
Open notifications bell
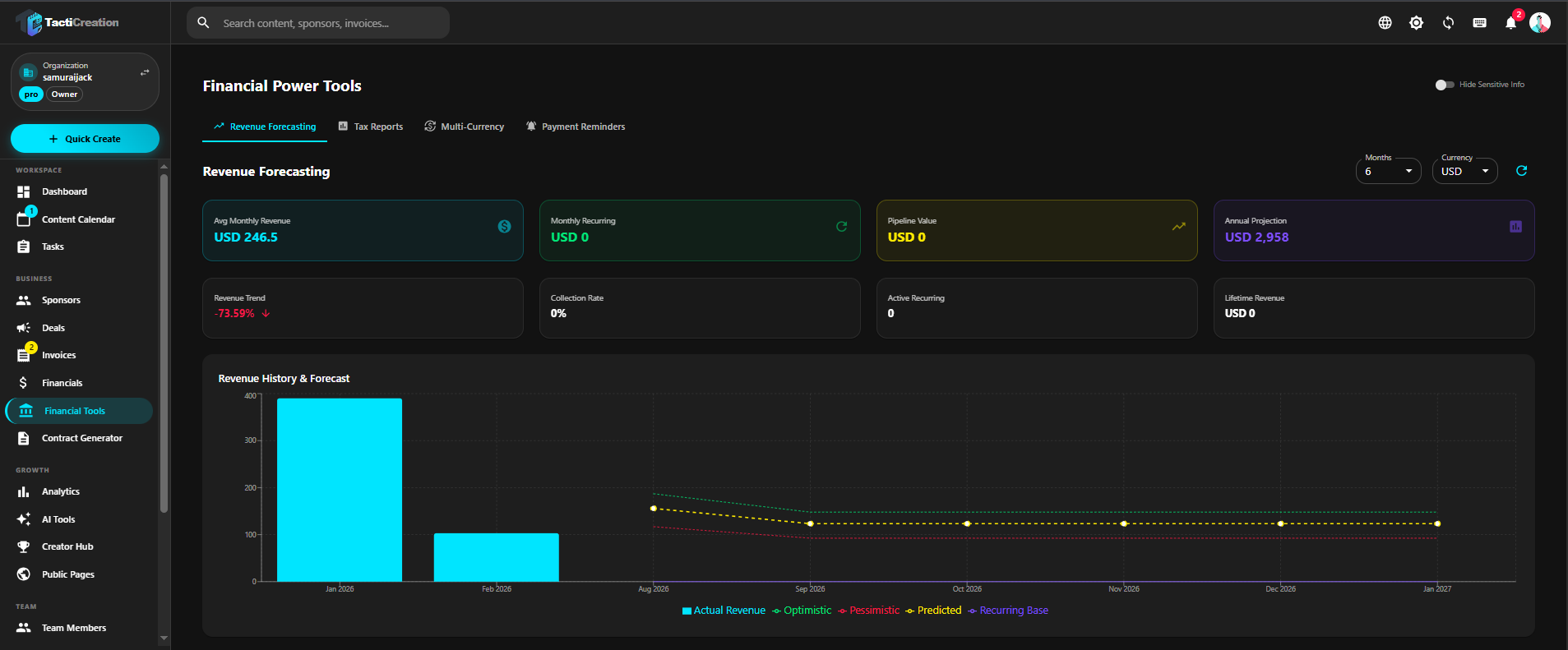coord(1510,23)
